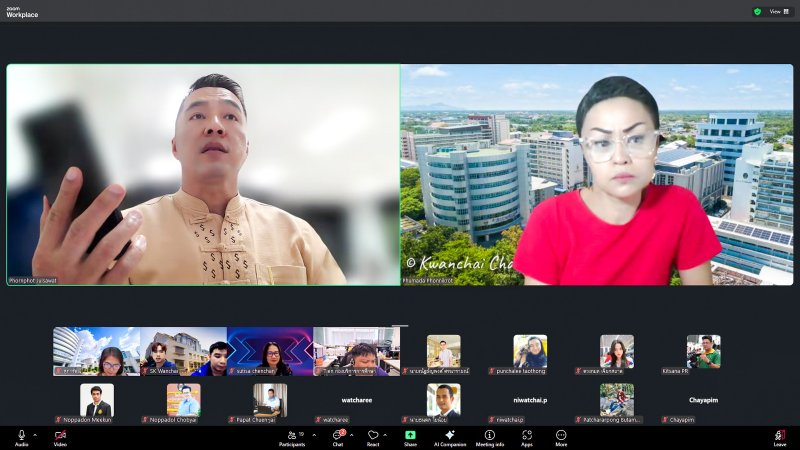
Task: Click the green Share screen button
Action: click(410, 437)
